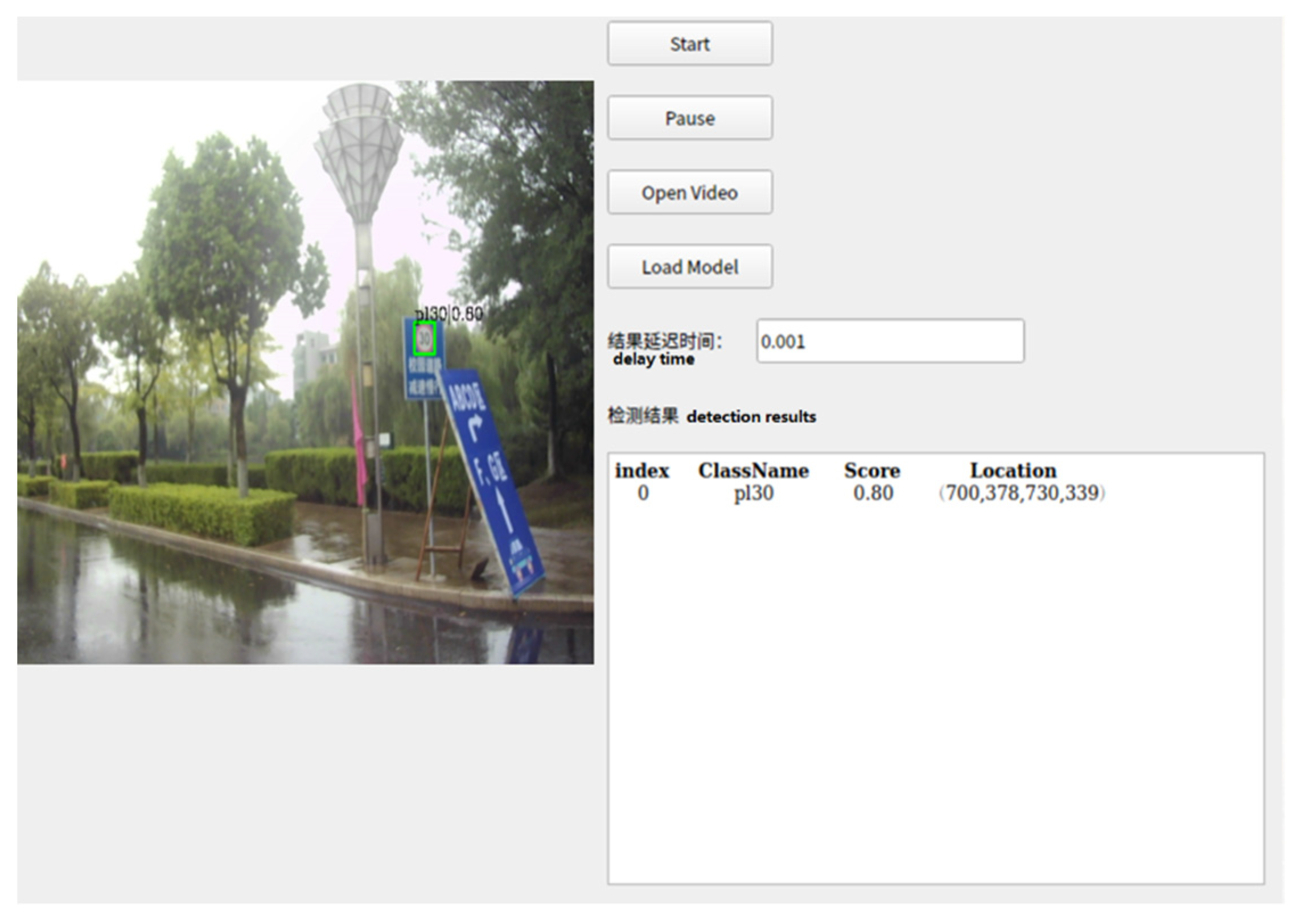Open Video file button
This screenshot has height=924, width=1300.
click(x=689, y=192)
